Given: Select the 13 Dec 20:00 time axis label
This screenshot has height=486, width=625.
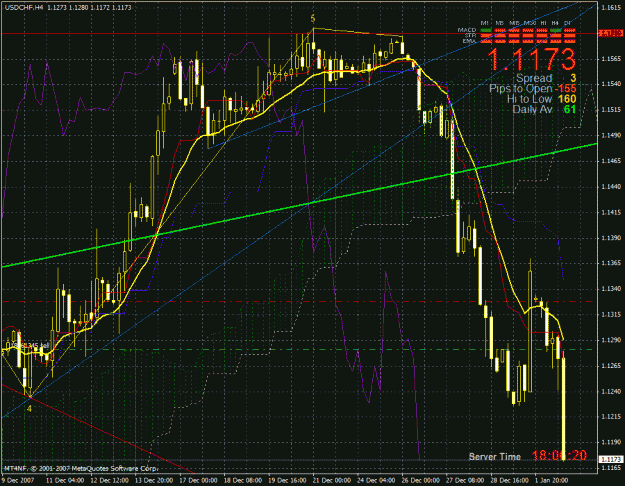Looking at the screenshot, I should pyautogui.click(x=154, y=480).
